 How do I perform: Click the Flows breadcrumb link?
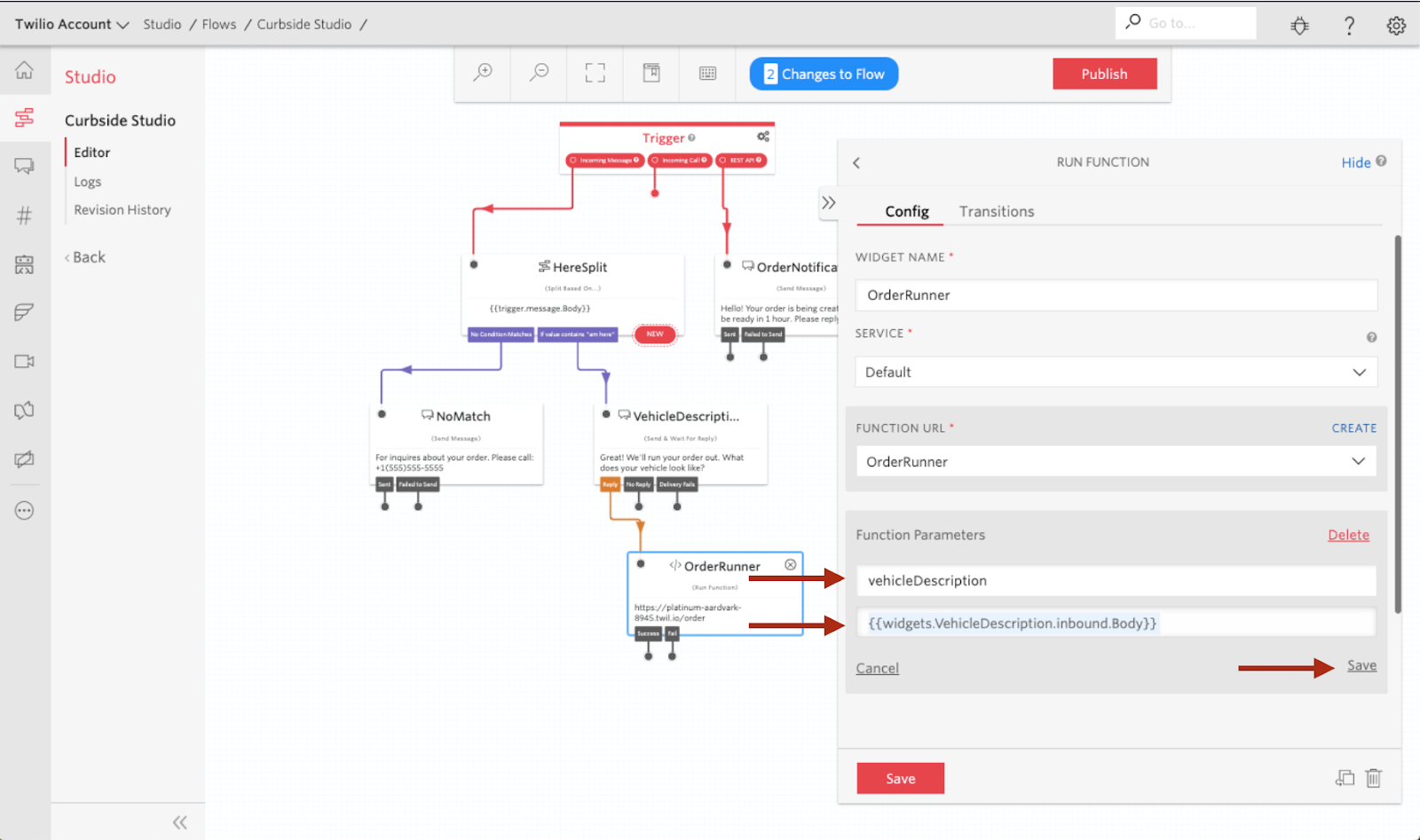[x=219, y=24]
